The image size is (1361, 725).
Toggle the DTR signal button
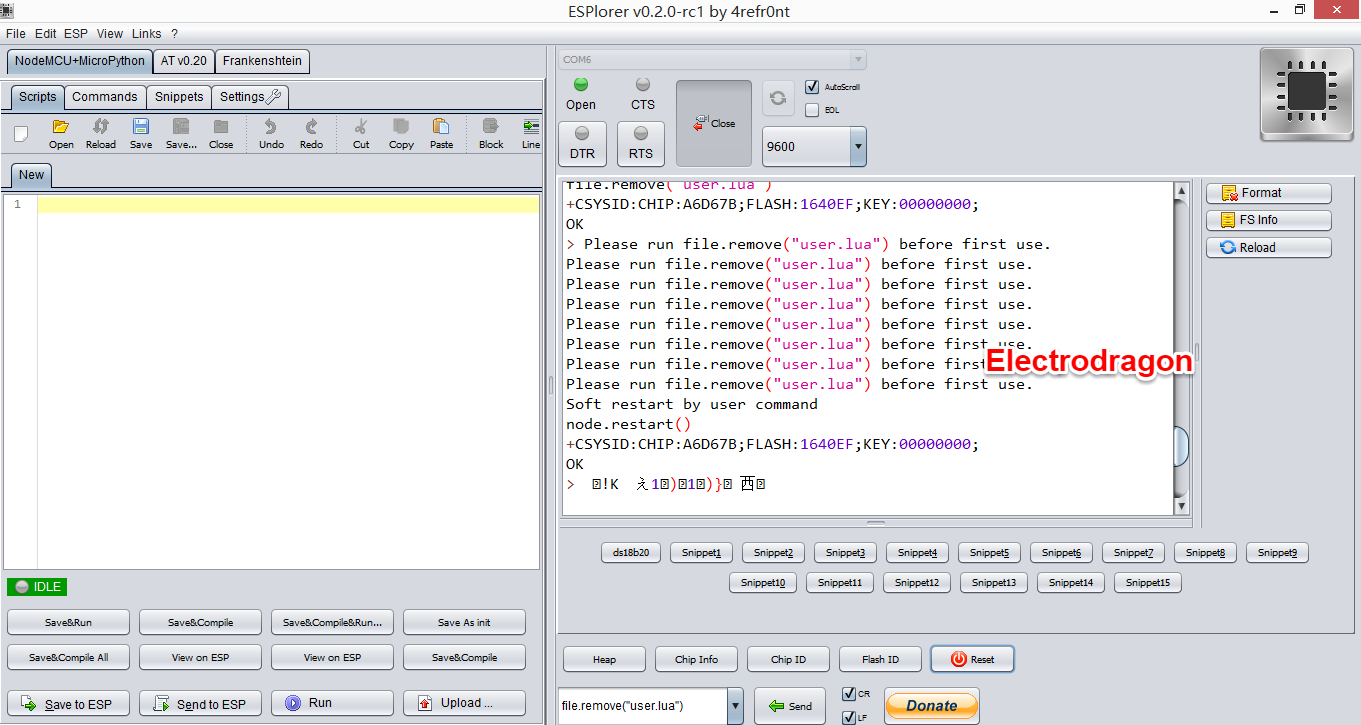point(582,143)
